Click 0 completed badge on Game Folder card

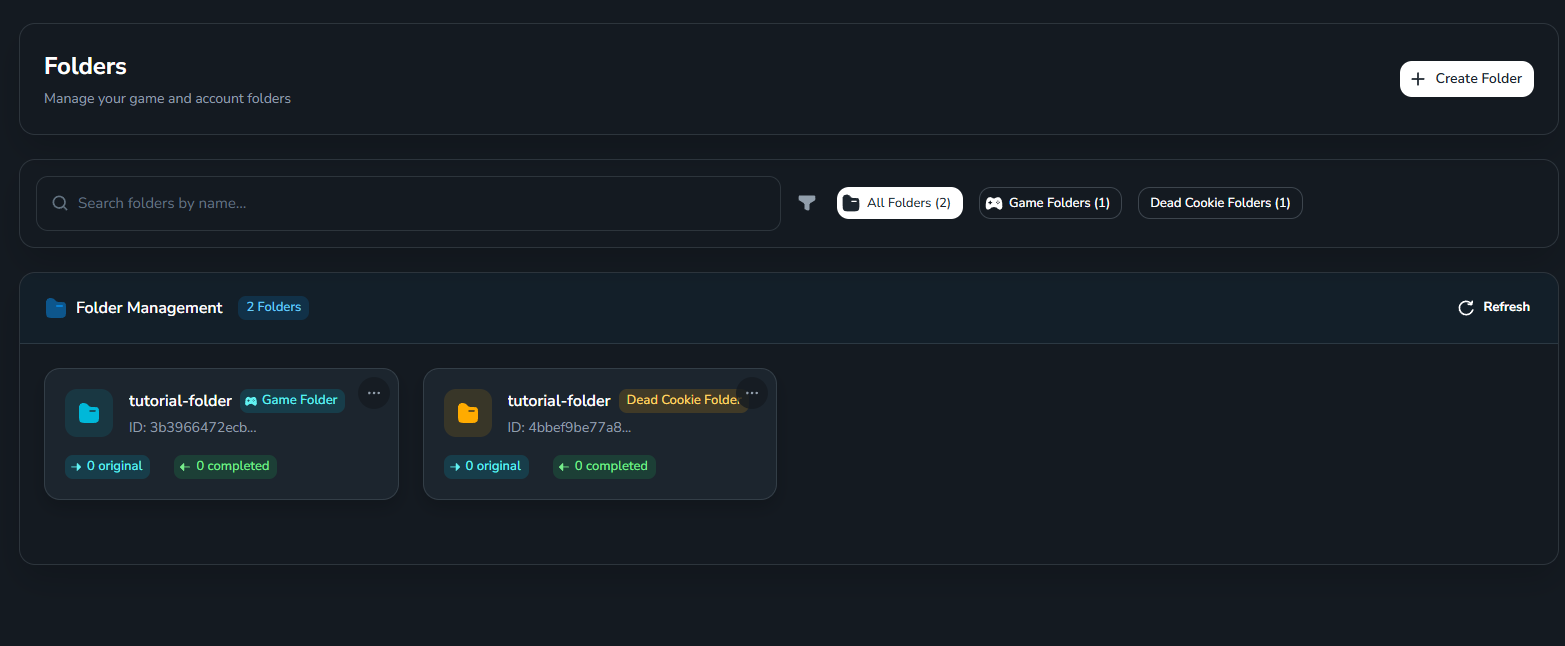click(225, 466)
